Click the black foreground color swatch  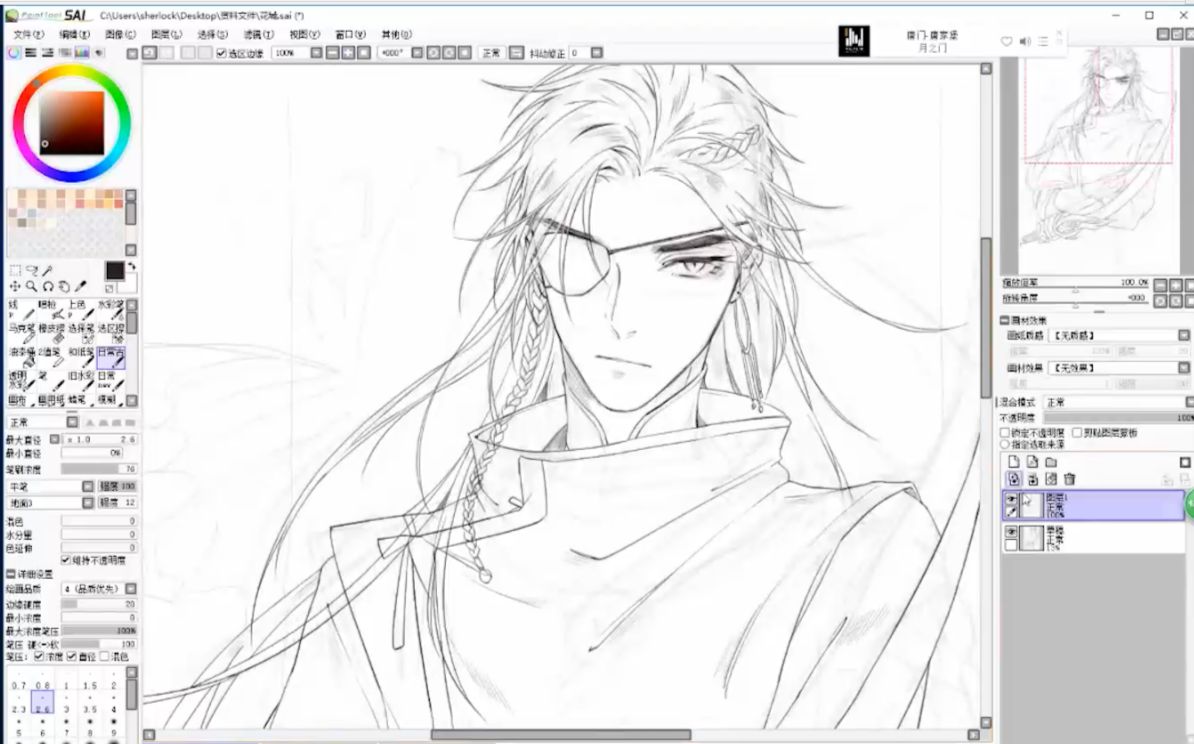(x=115, y=270)
